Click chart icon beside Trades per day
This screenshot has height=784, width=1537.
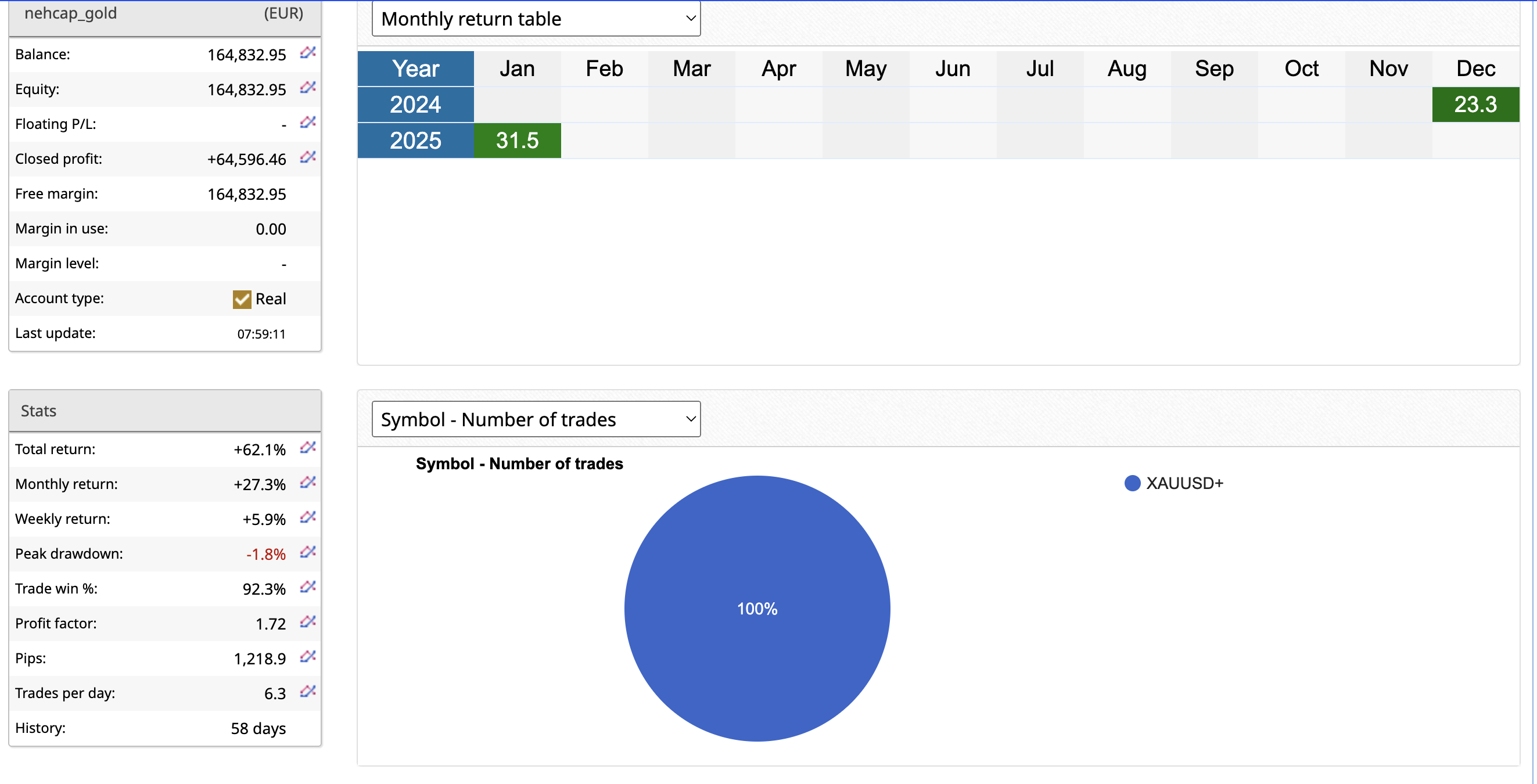click(x=307, y=692)
